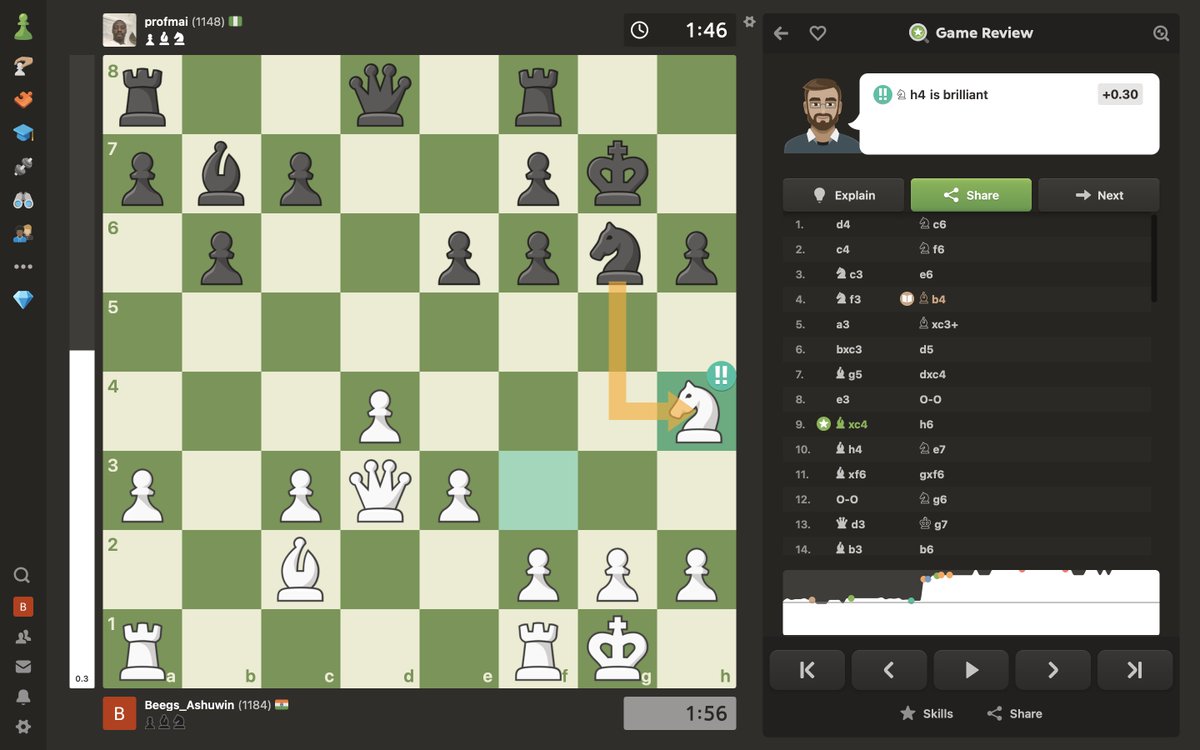The height and width of the screenshot is (750, 1200).
Task: Select move O-O in row 8
Action: (x=931, y=399)
